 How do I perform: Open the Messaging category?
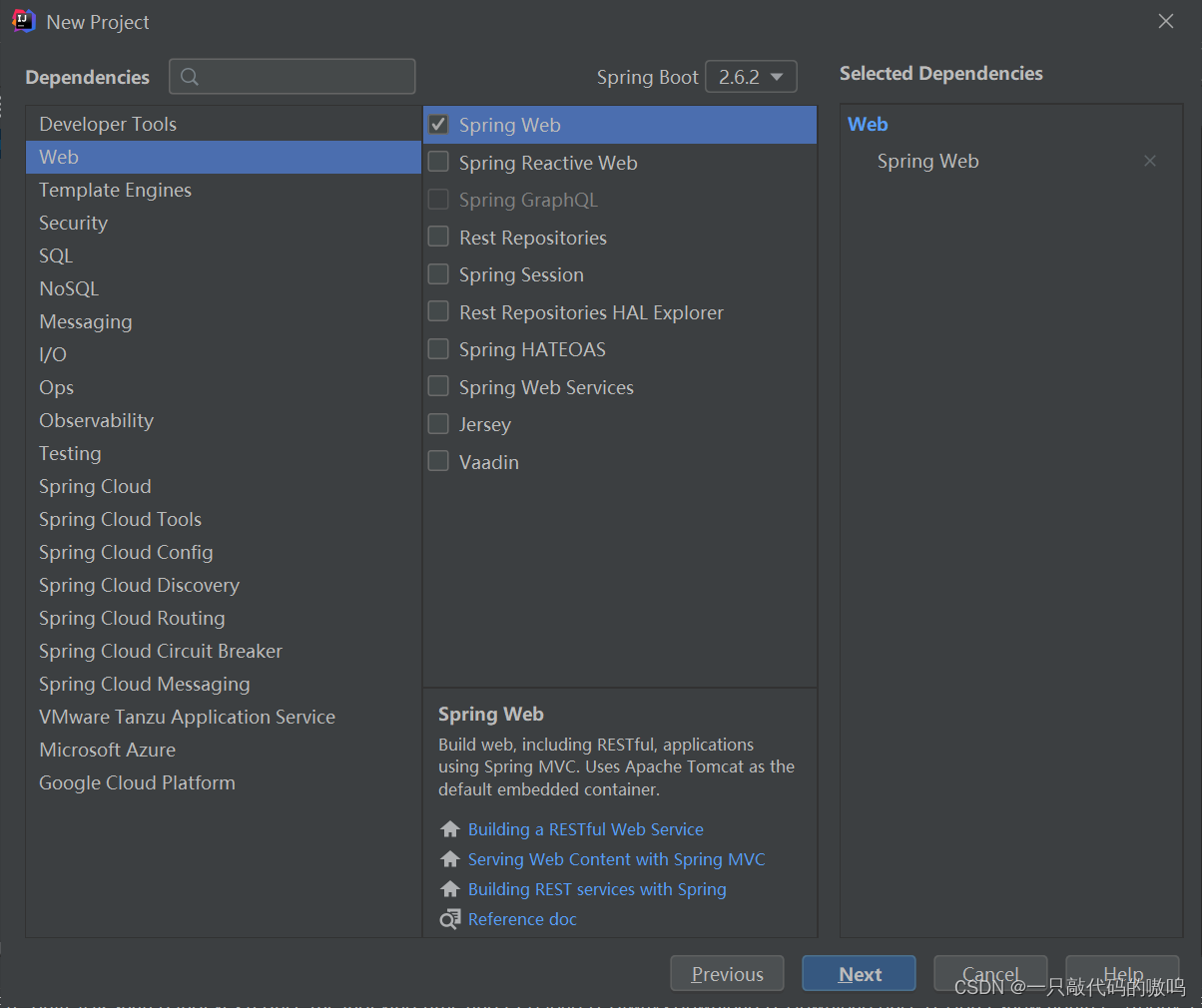223,321
